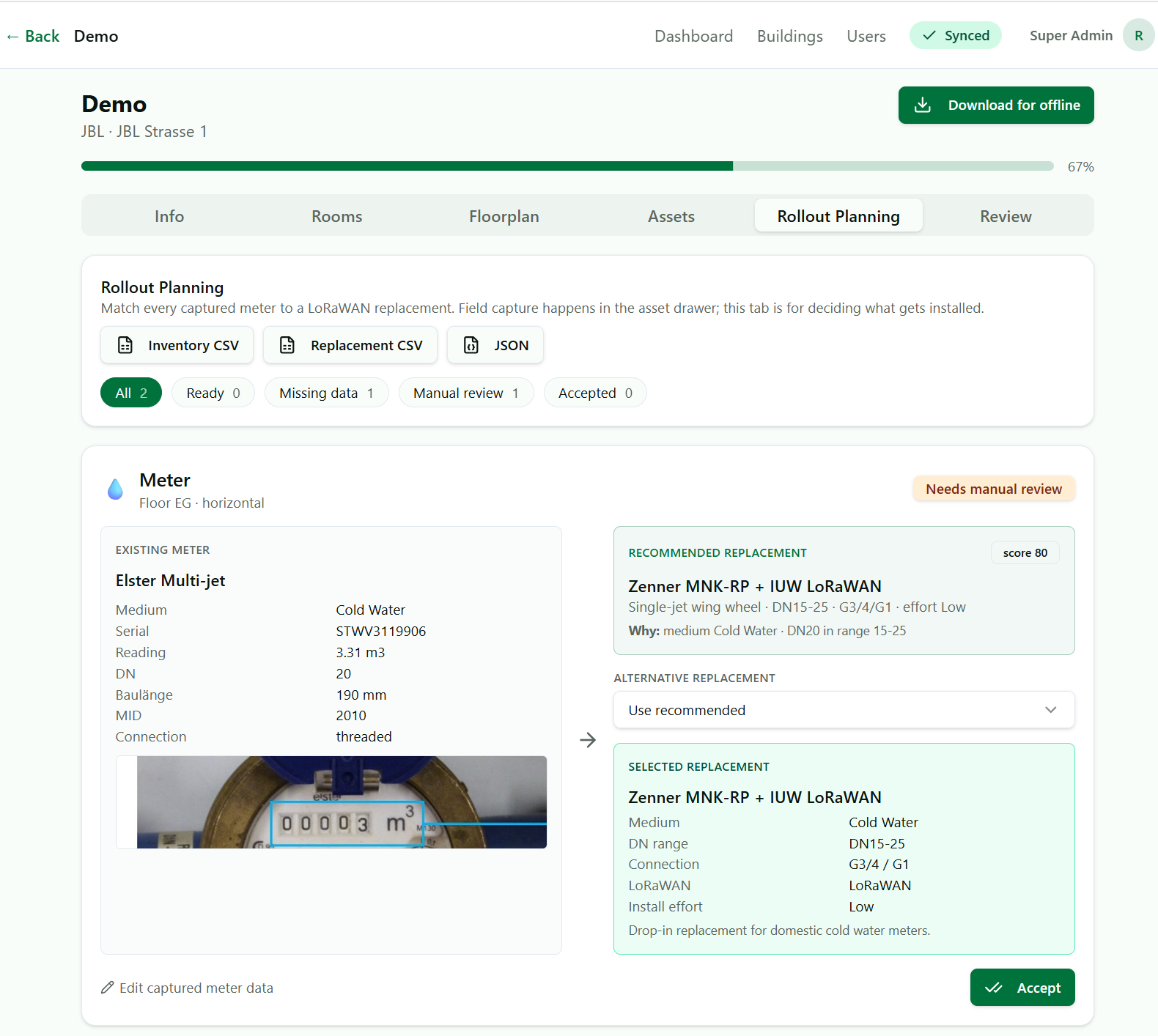Click the Drop-in replacement description text
Screen dimensions: 1158x1036
pos(779,930)
